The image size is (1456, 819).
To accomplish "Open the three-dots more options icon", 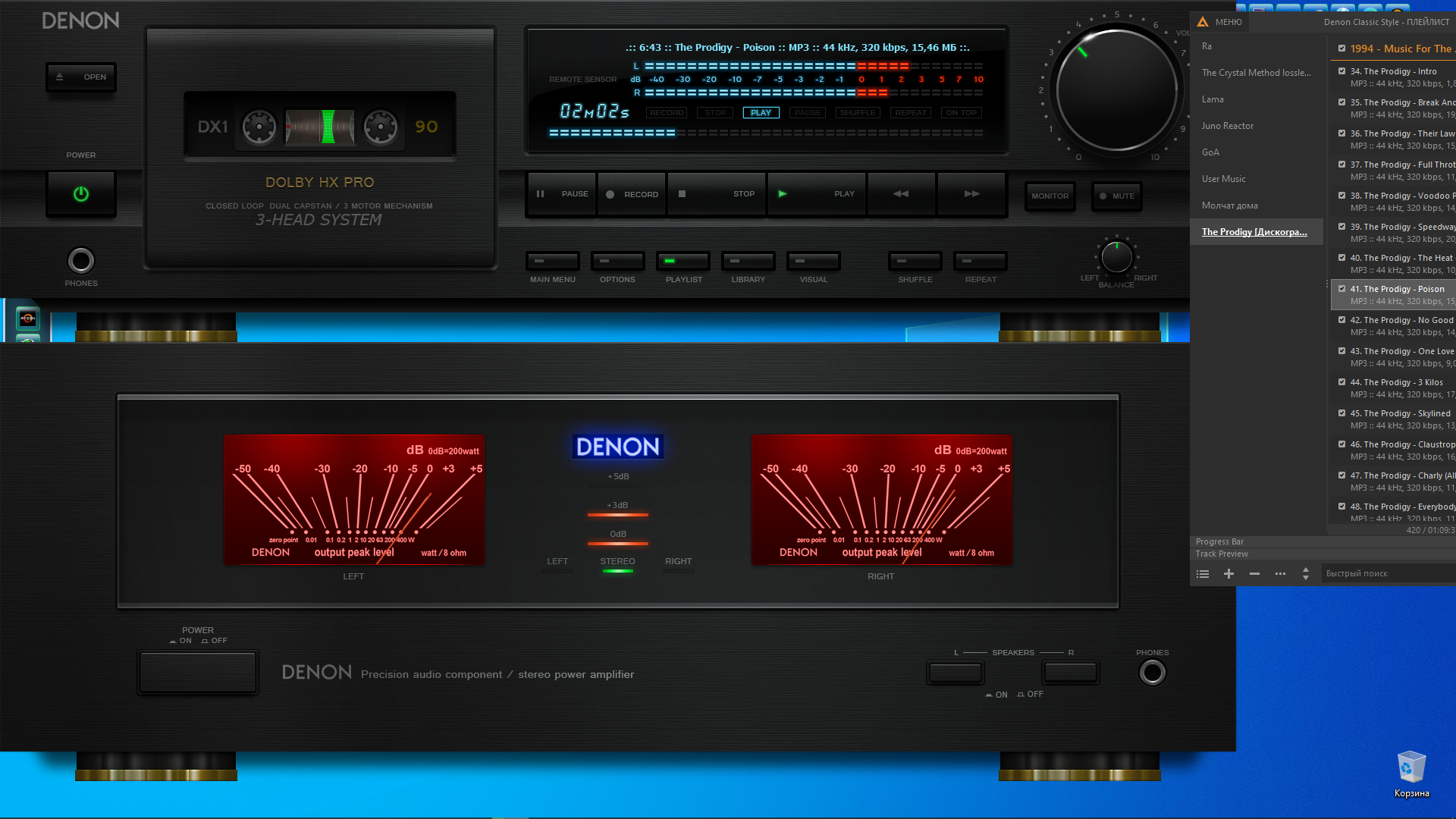I will pyautogui.click(x=1280, y=574).
